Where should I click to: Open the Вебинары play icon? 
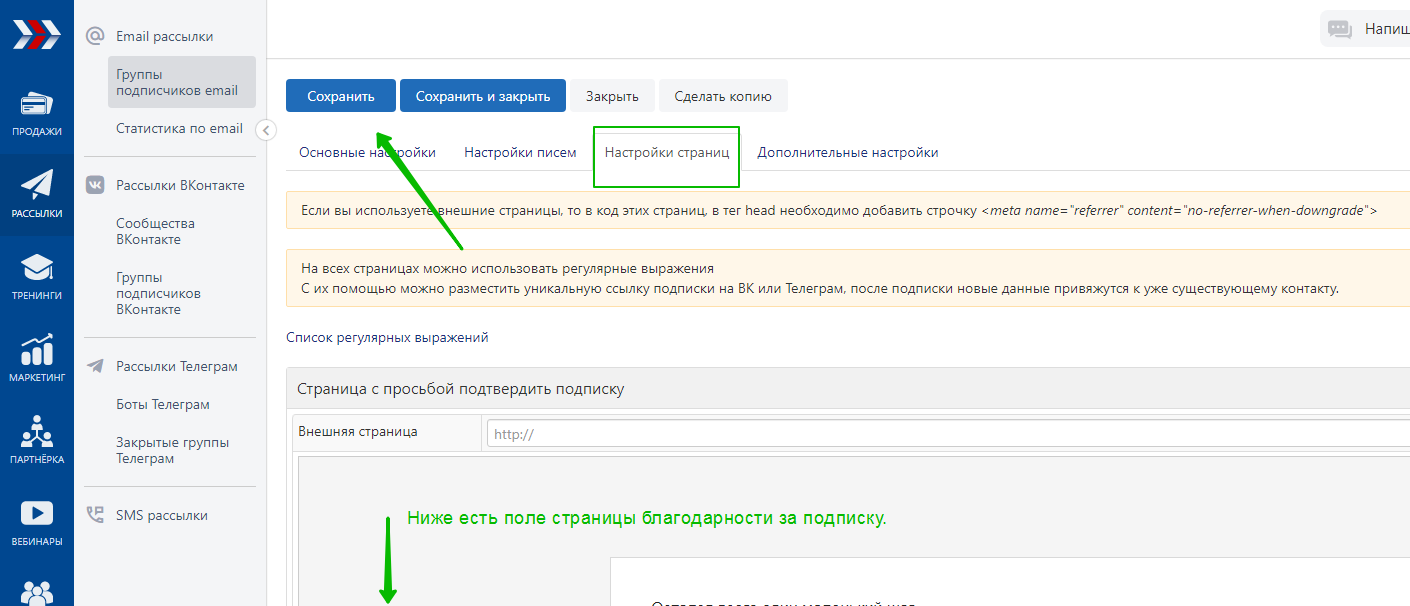click(36, 513)
